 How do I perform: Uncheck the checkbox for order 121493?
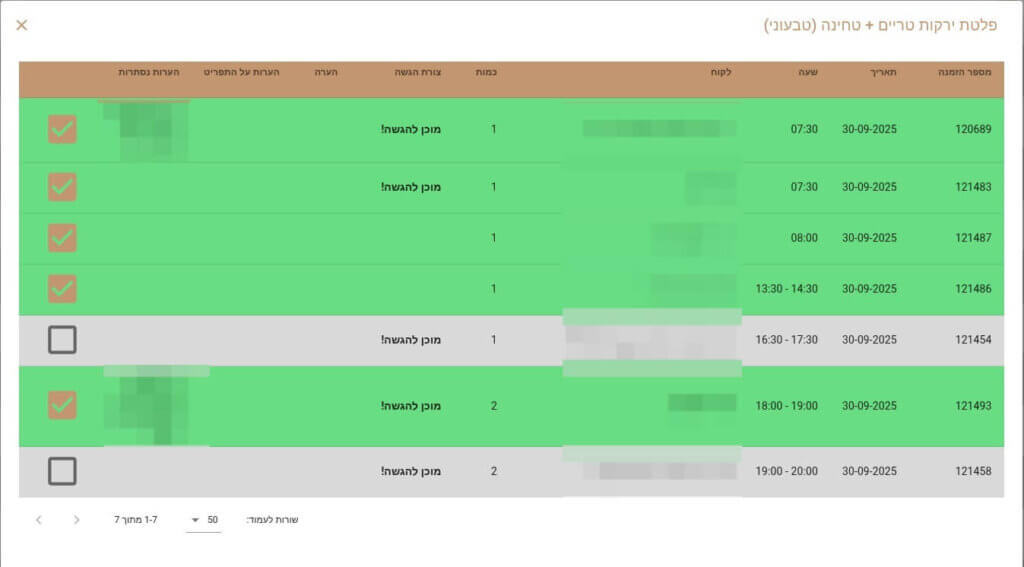point(62,405)
